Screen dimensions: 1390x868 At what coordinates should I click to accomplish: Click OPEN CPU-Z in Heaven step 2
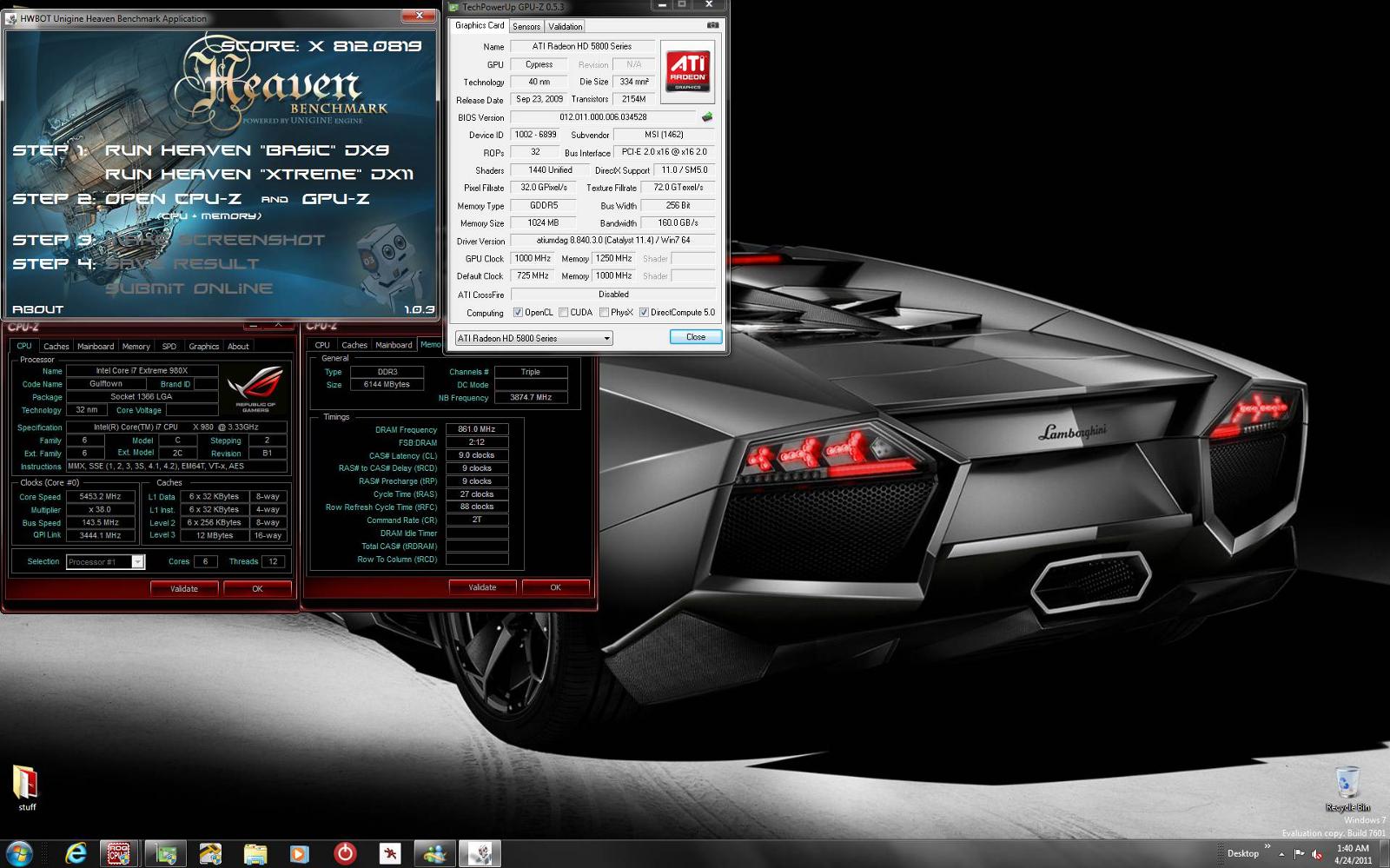tap(173, 199)
